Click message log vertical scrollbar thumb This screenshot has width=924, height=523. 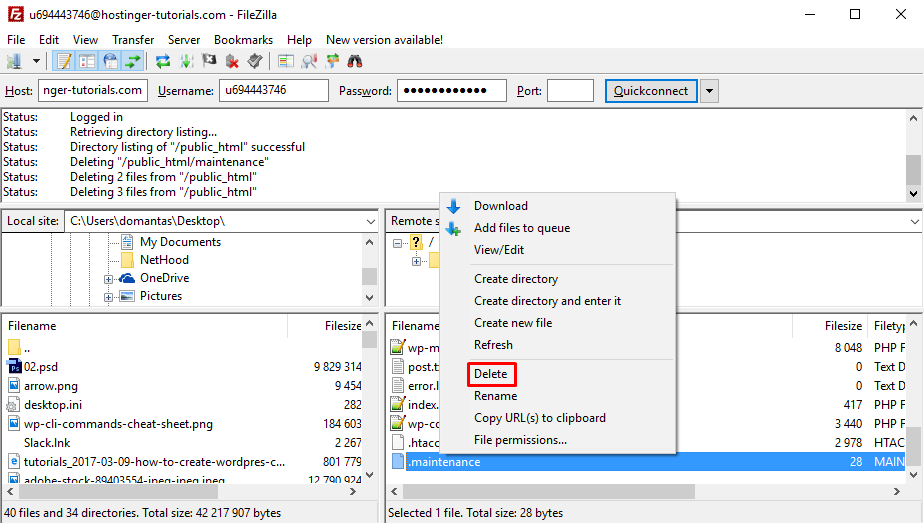point(913,170)
